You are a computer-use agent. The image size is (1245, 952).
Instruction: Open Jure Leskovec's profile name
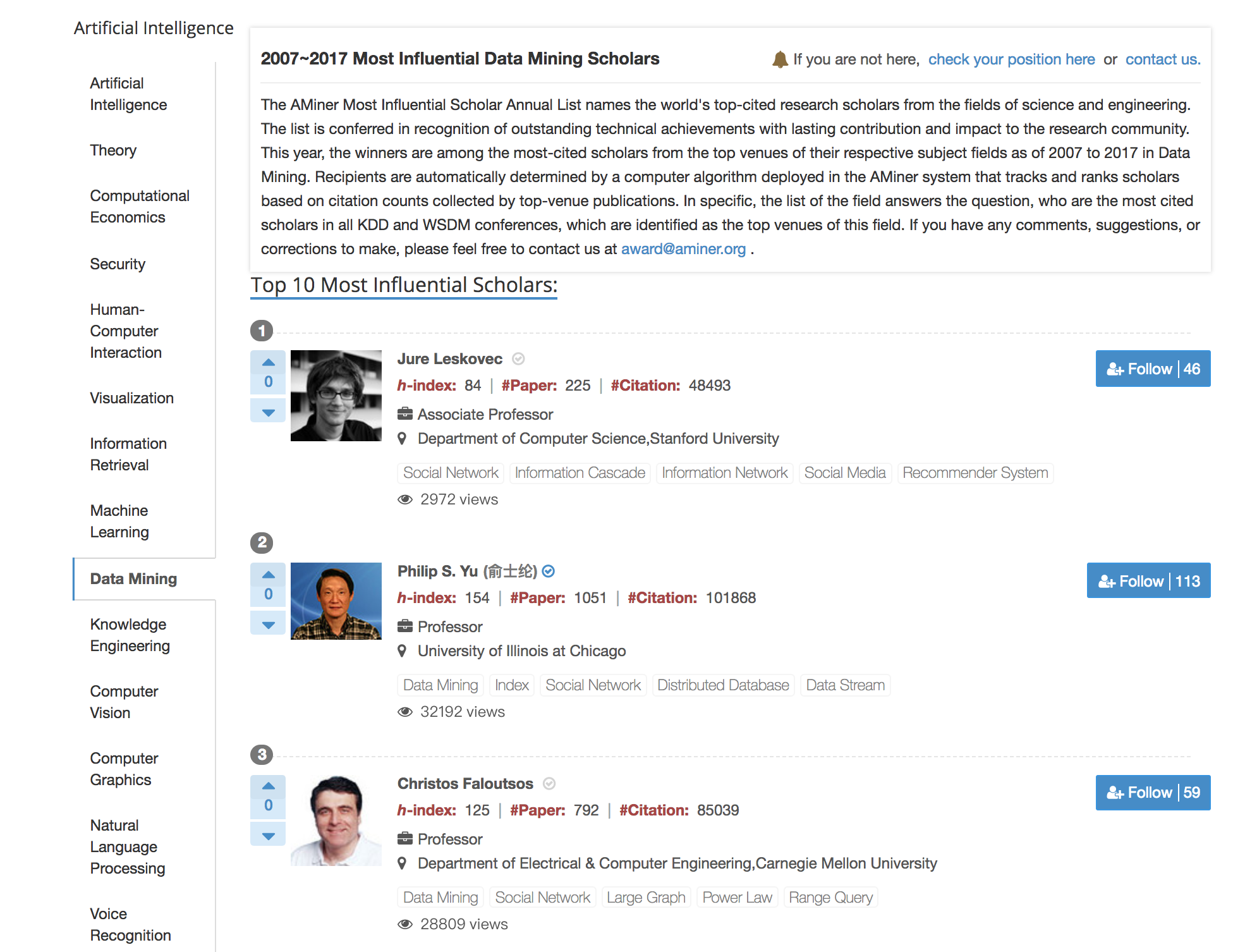click(450, 359)
